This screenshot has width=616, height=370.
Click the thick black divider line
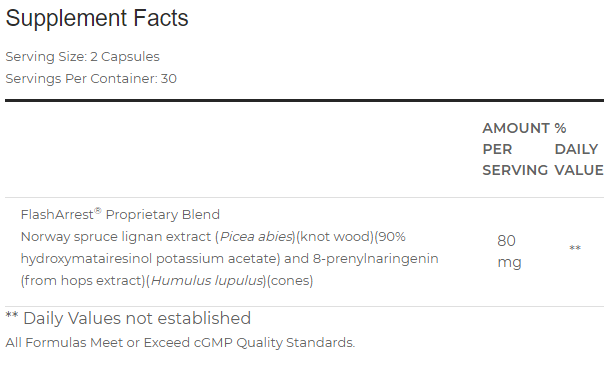tap(304, 101)
